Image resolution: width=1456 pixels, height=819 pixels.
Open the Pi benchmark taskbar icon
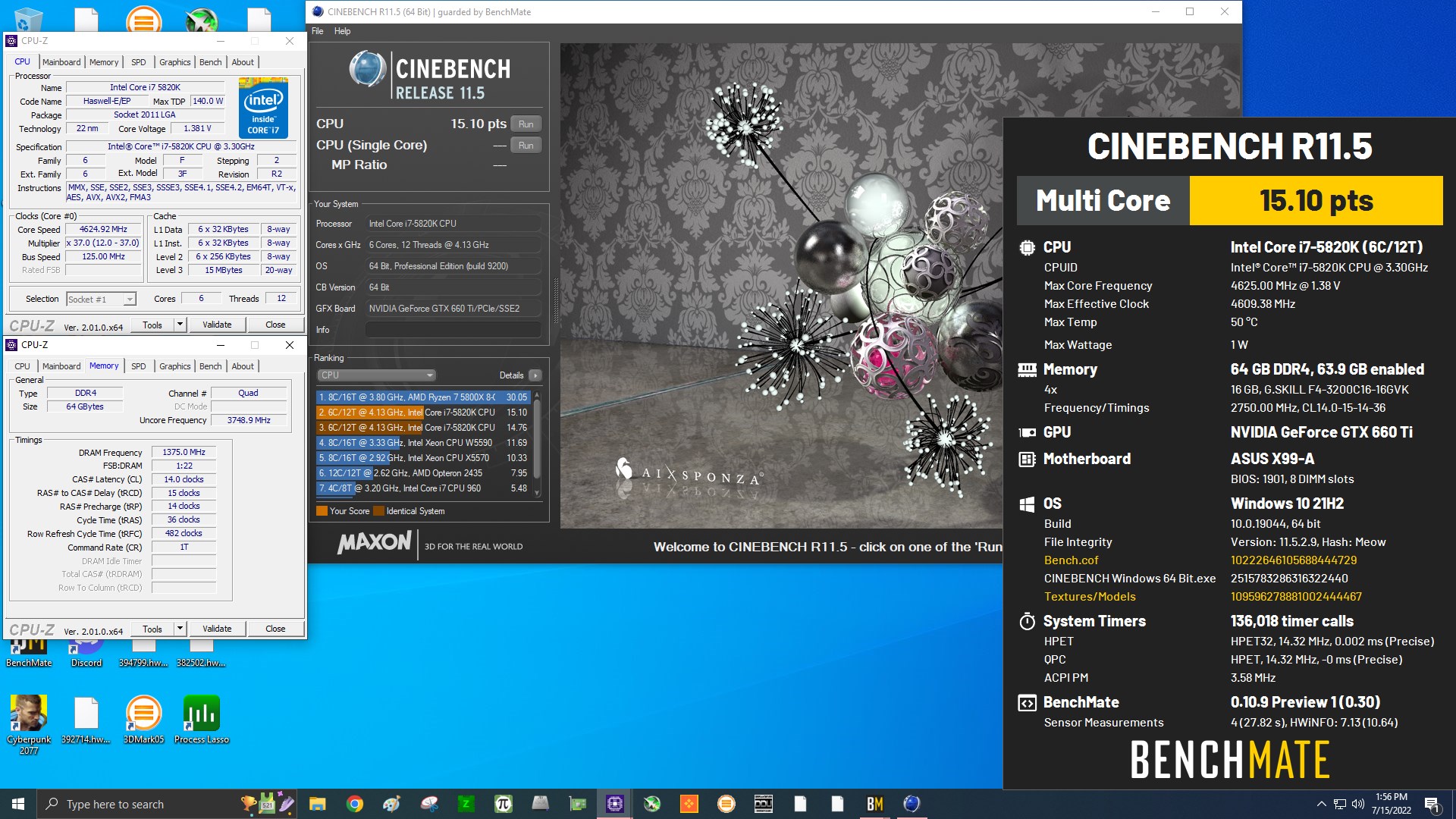click(503, 804)
